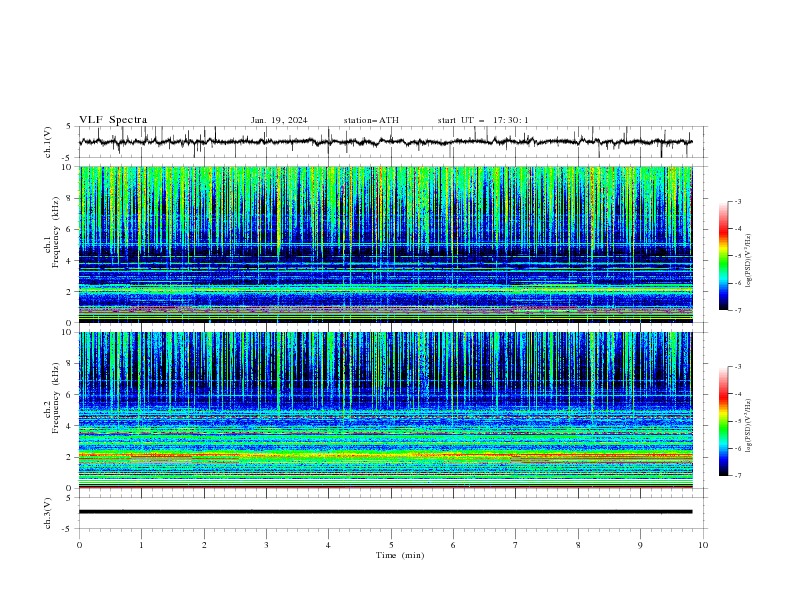
Task: Click the ch.3 flat waveform trace
Action: pyautogui.click(x=385, y=512)
